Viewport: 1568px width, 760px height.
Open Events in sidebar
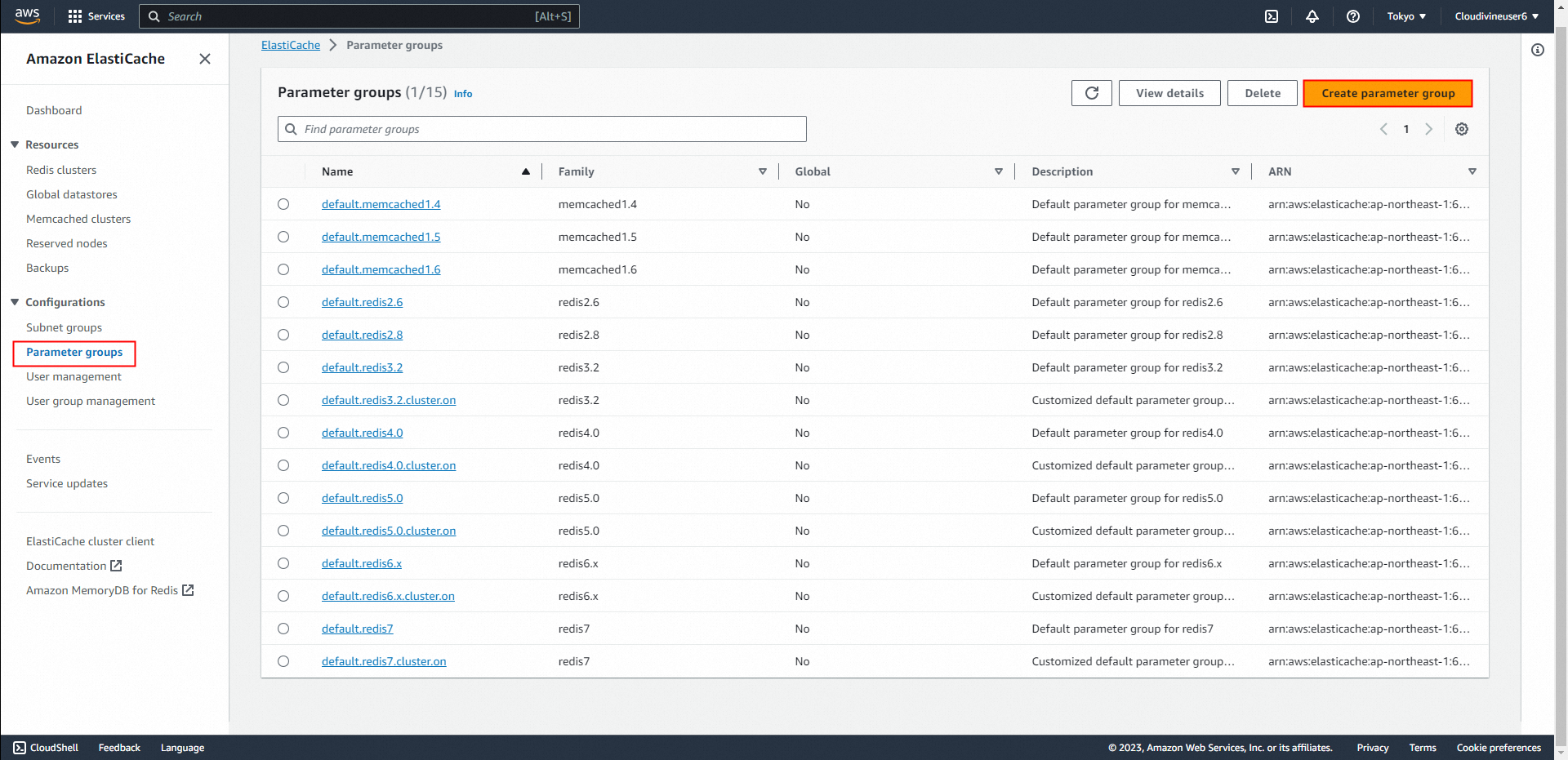coord(43,459)
